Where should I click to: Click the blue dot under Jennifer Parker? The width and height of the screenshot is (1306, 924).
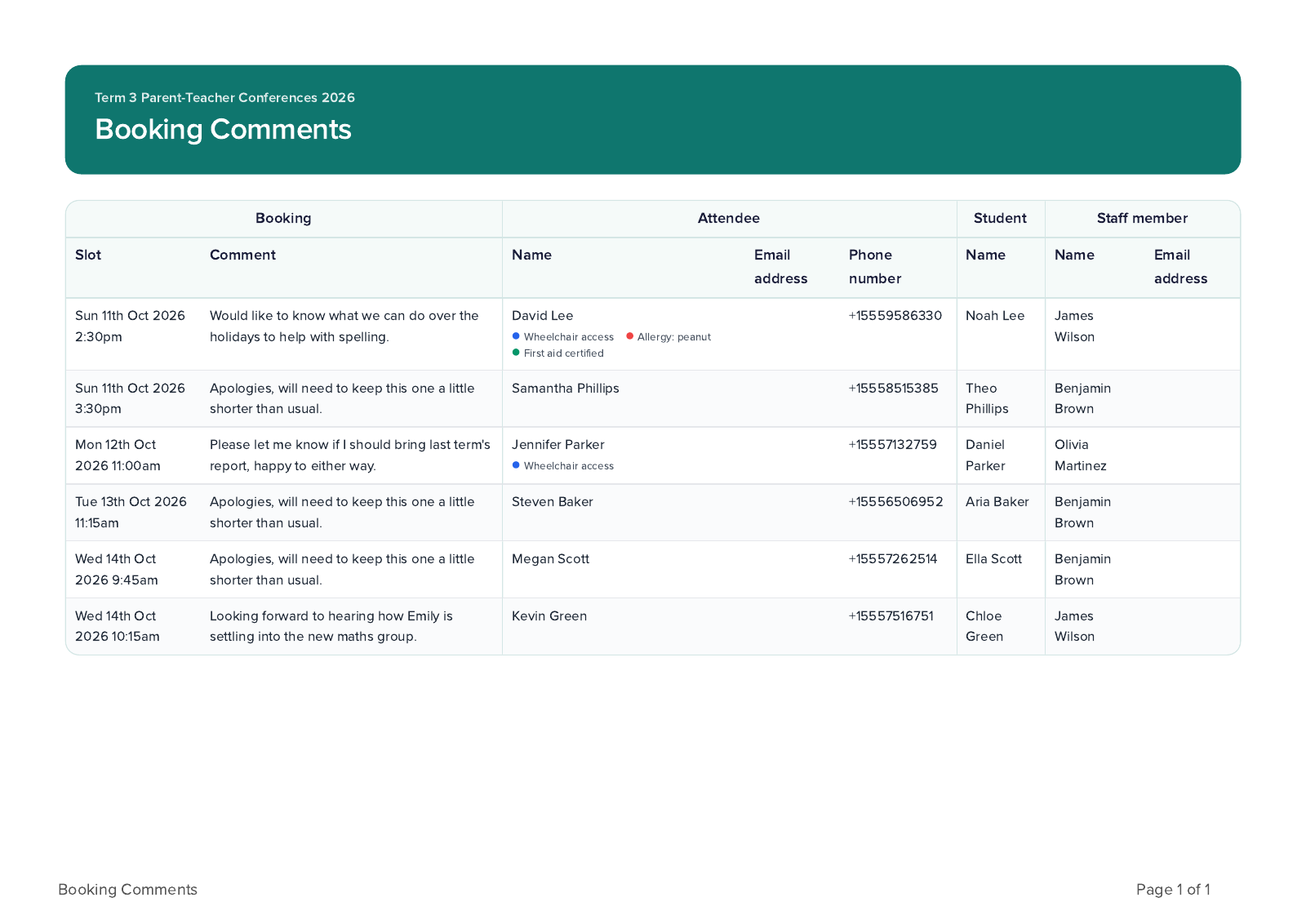coord(516,465)
